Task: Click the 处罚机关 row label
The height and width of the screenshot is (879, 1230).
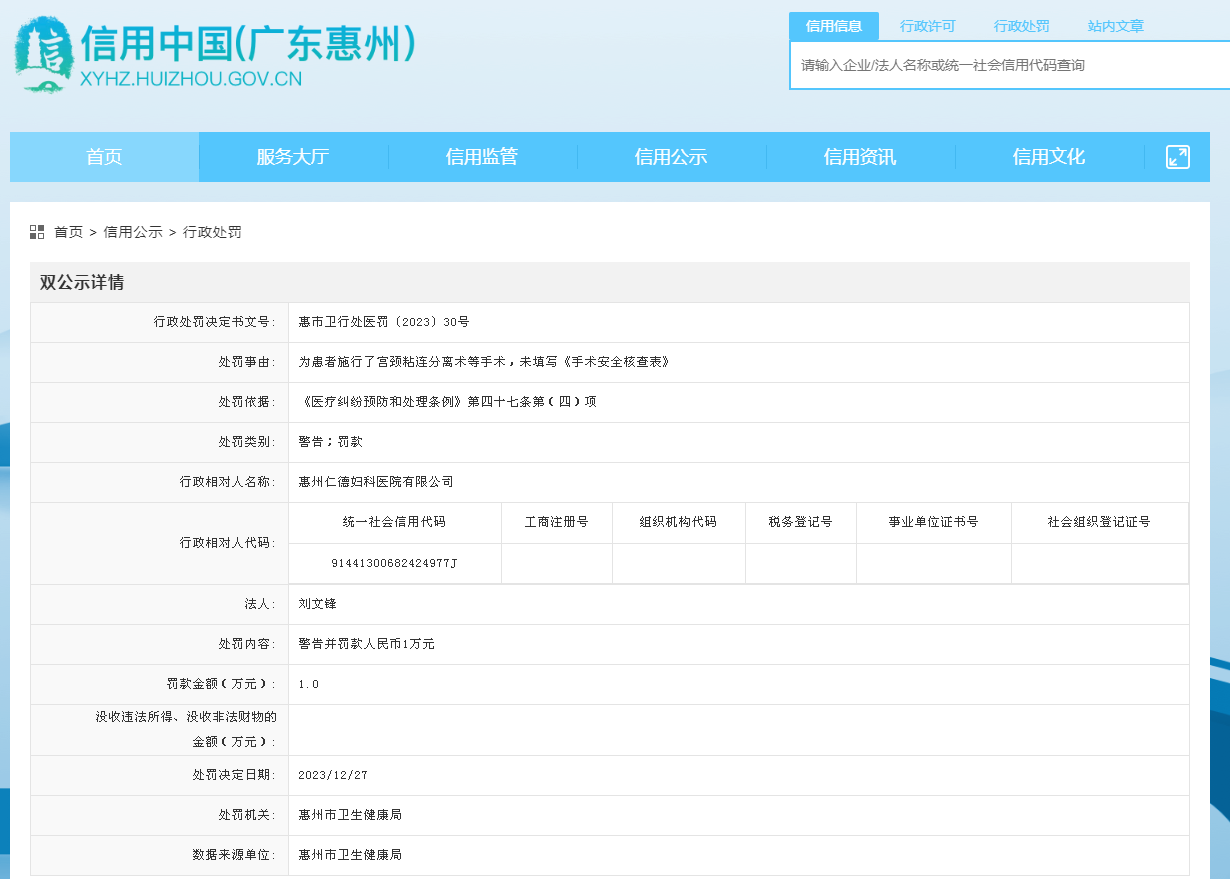Action: [x=248, y=815]
